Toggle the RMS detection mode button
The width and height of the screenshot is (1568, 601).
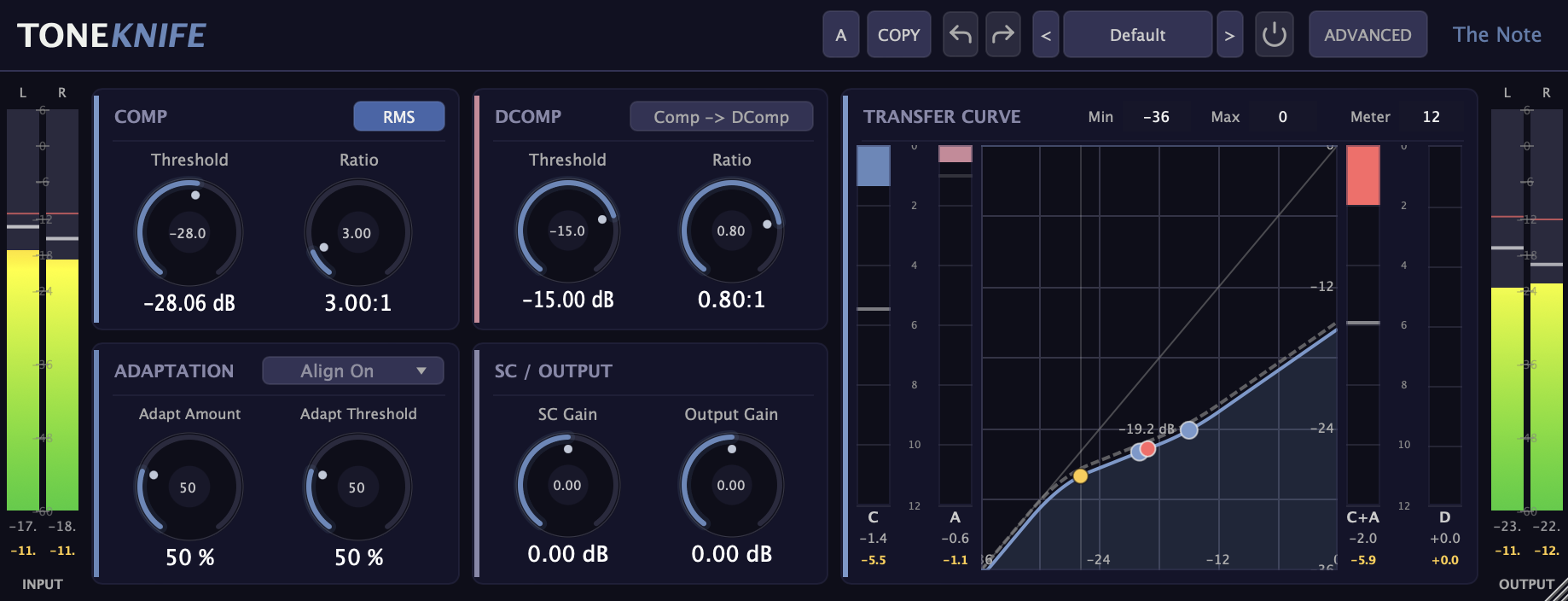click(x=398, y=117)
